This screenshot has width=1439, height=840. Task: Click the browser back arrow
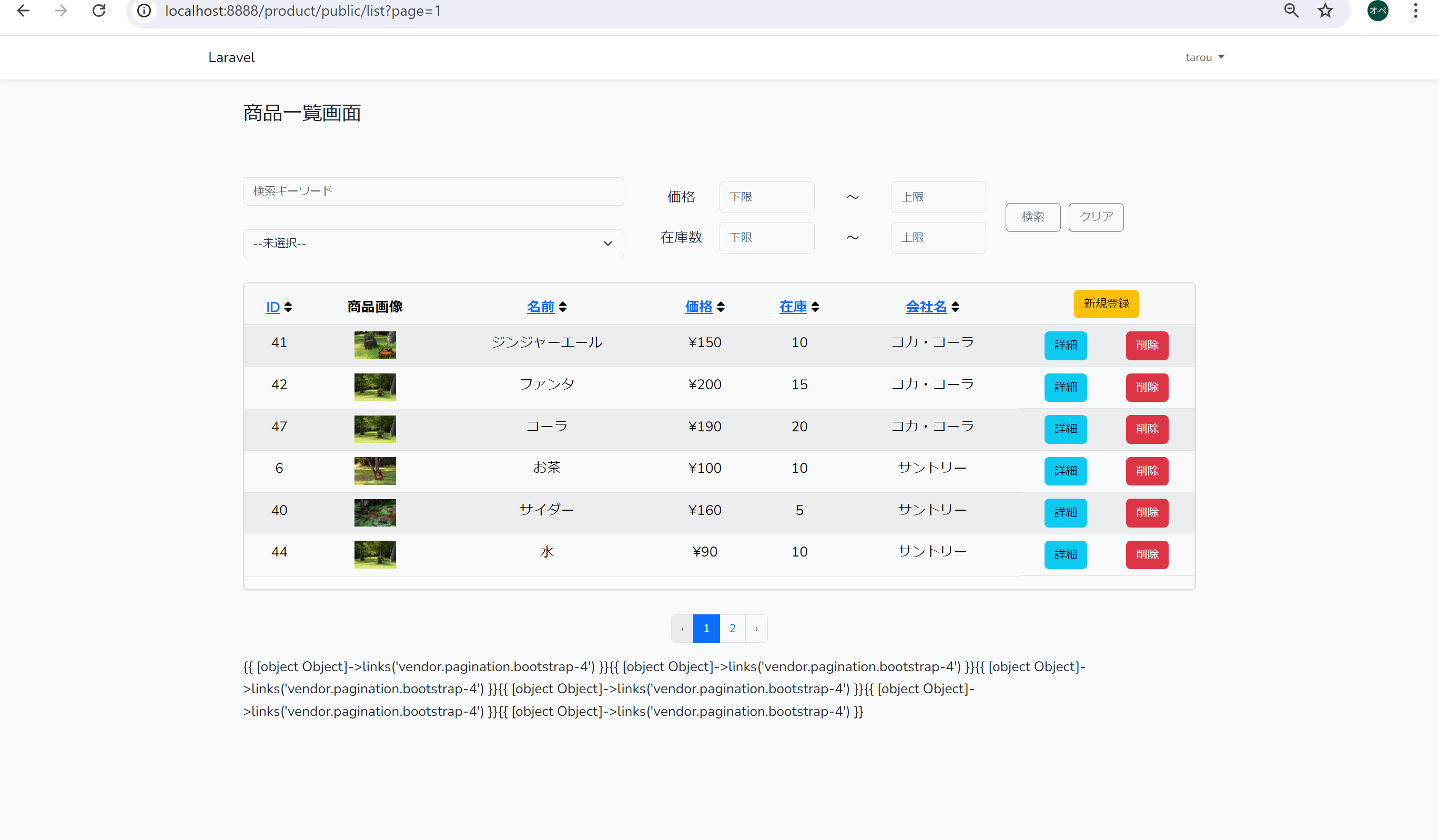(24, 11)
